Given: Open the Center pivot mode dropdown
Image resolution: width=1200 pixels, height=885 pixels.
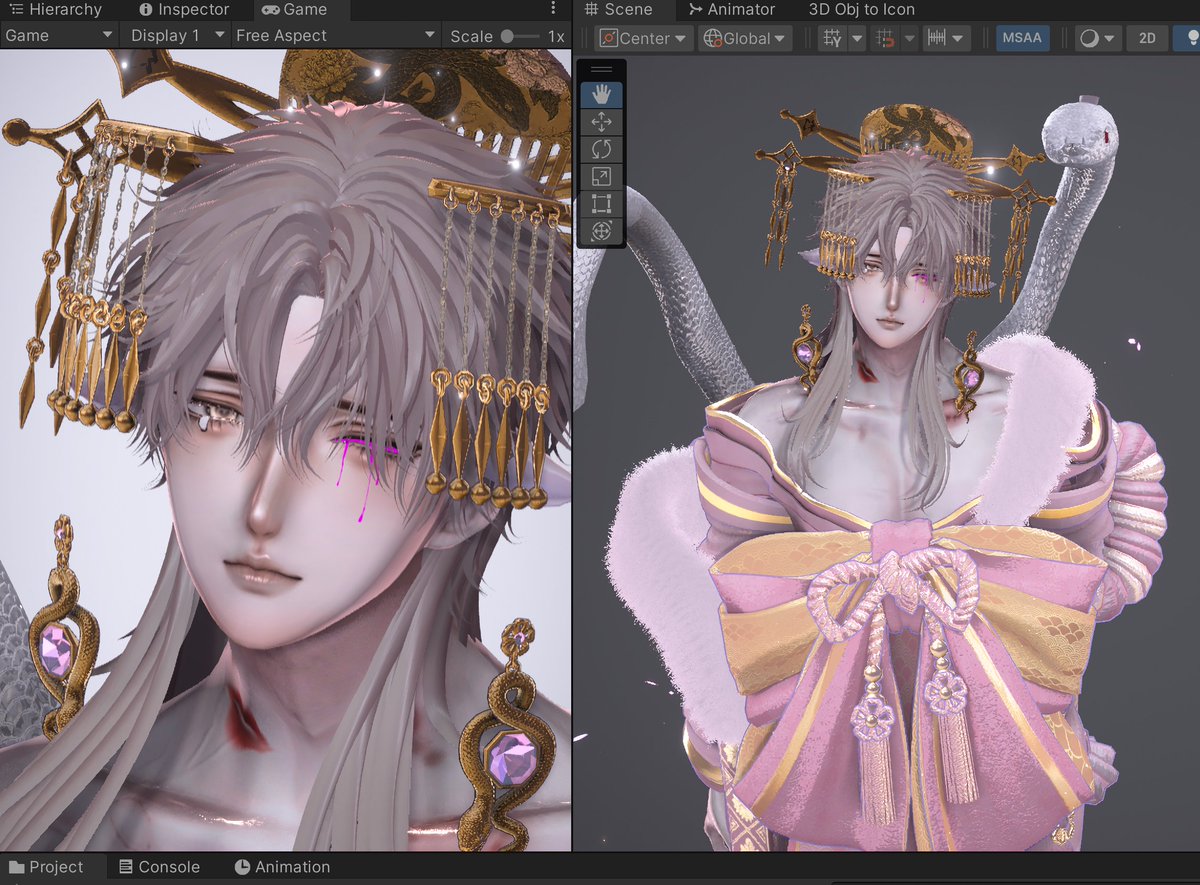Looking at the screenshot, I should click(644, 38).
